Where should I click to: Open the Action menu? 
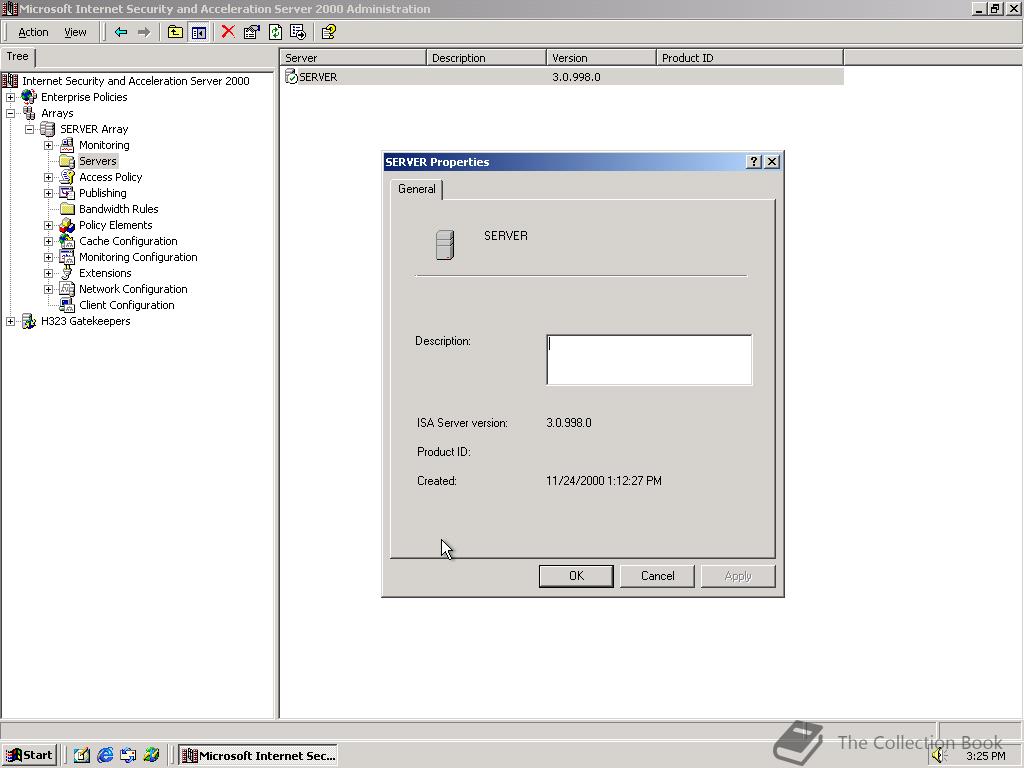33,32
